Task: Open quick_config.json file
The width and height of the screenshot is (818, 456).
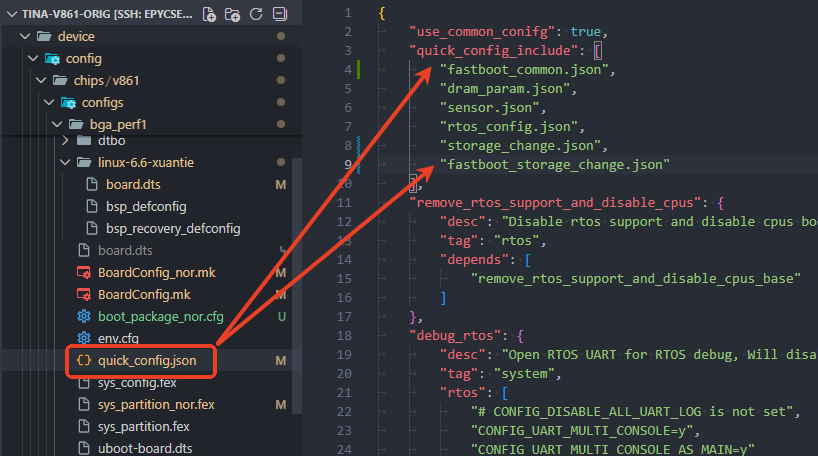Action: [147, 359]
